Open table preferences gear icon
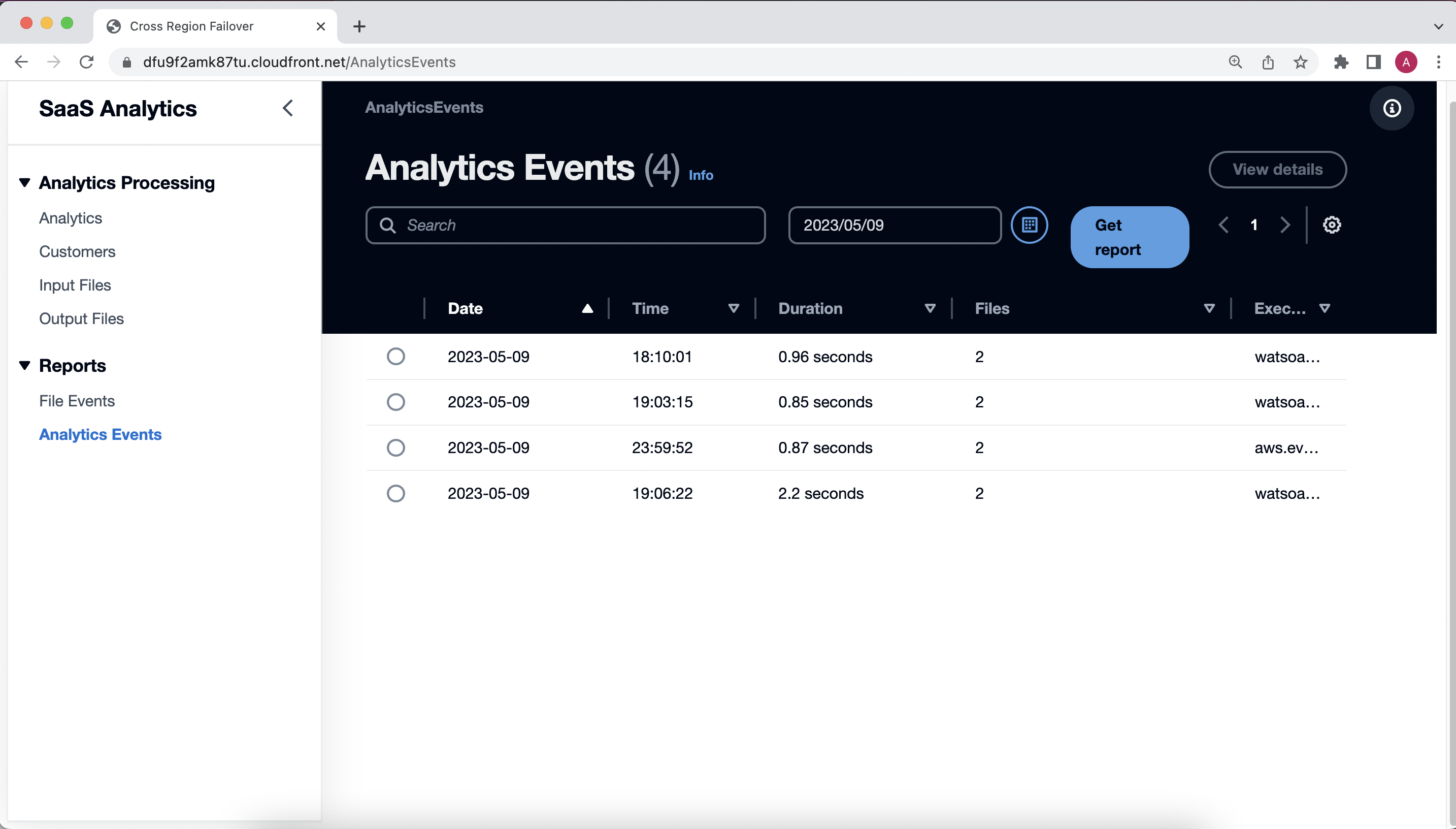 pyautogui.click(x=1332, y=225)
